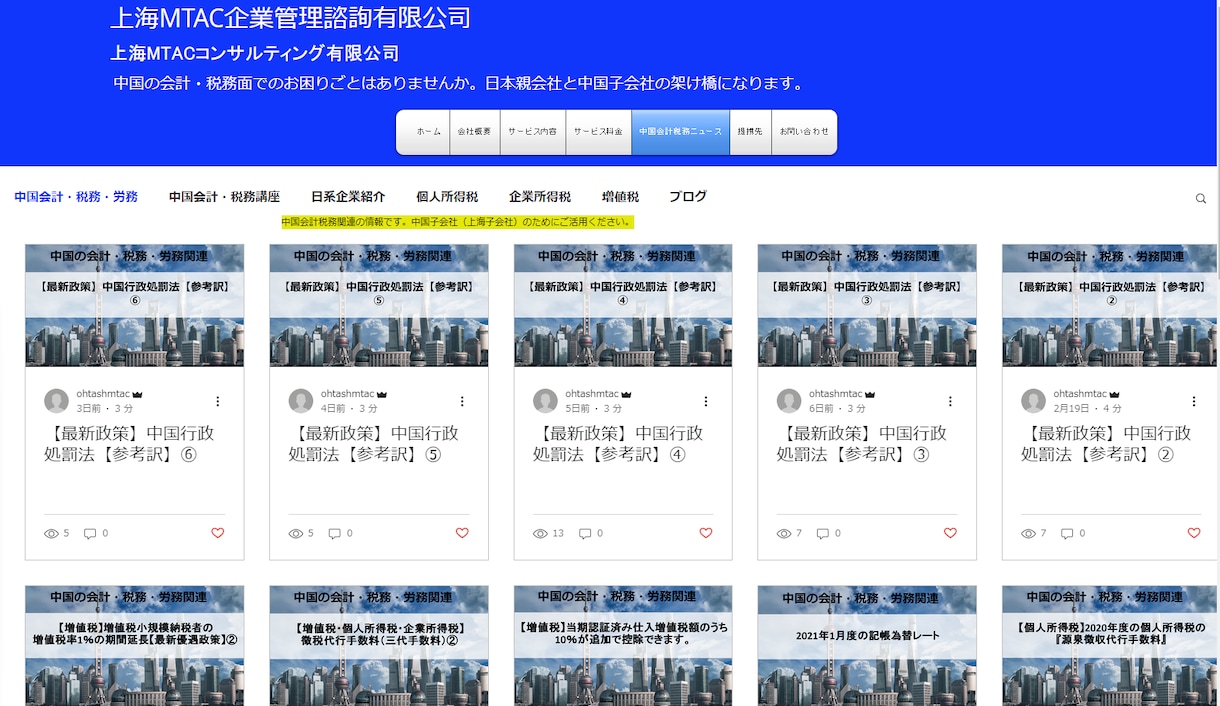
Task: Click author avatar on 行政処罰法 ② post
Action: tap(1033, 401)
